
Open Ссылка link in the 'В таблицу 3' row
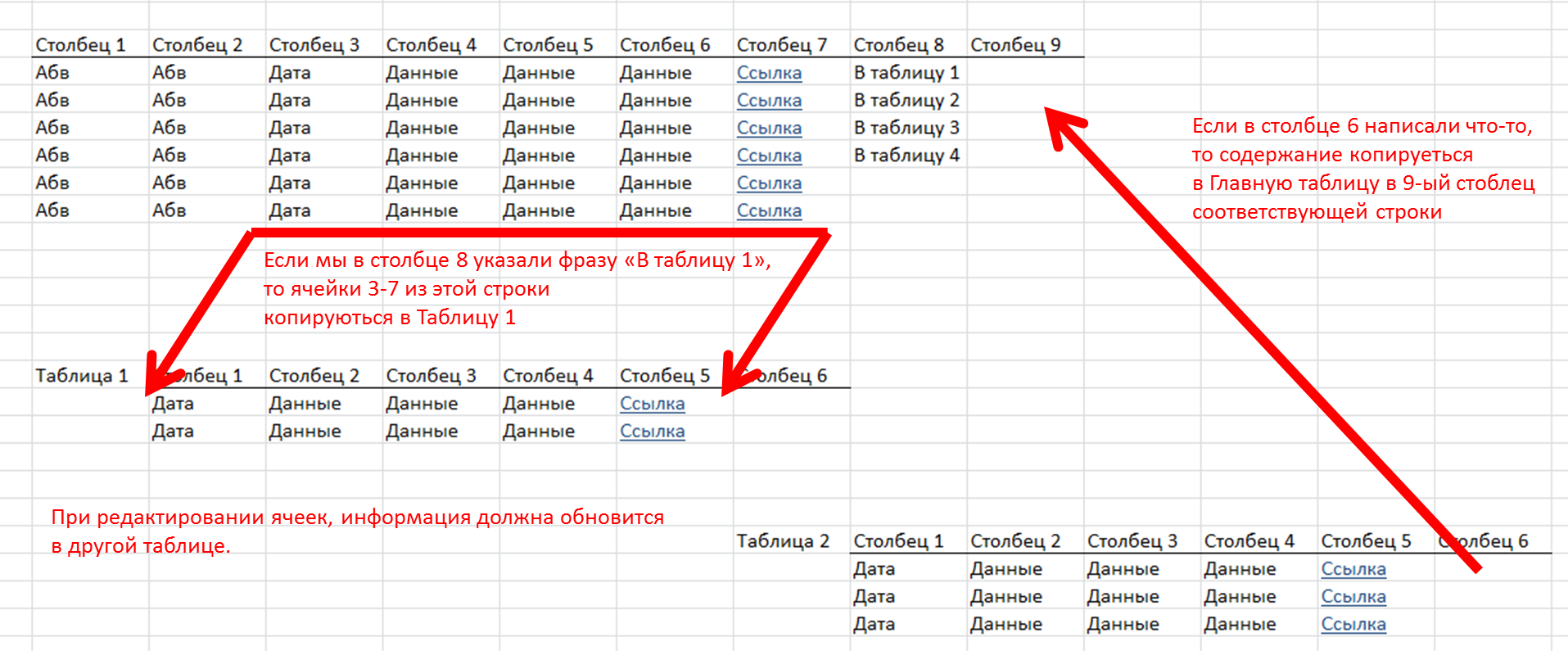click(769, 128)
